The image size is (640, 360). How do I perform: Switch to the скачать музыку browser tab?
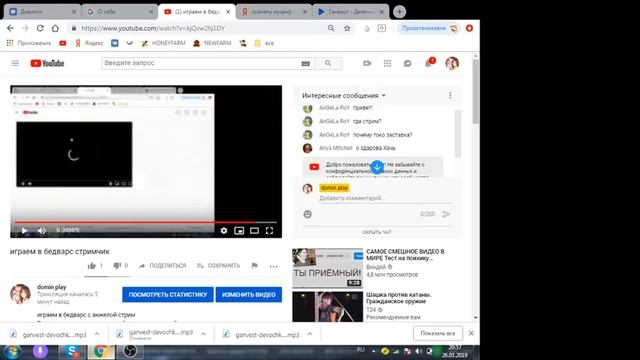click(x=274, y=12)
